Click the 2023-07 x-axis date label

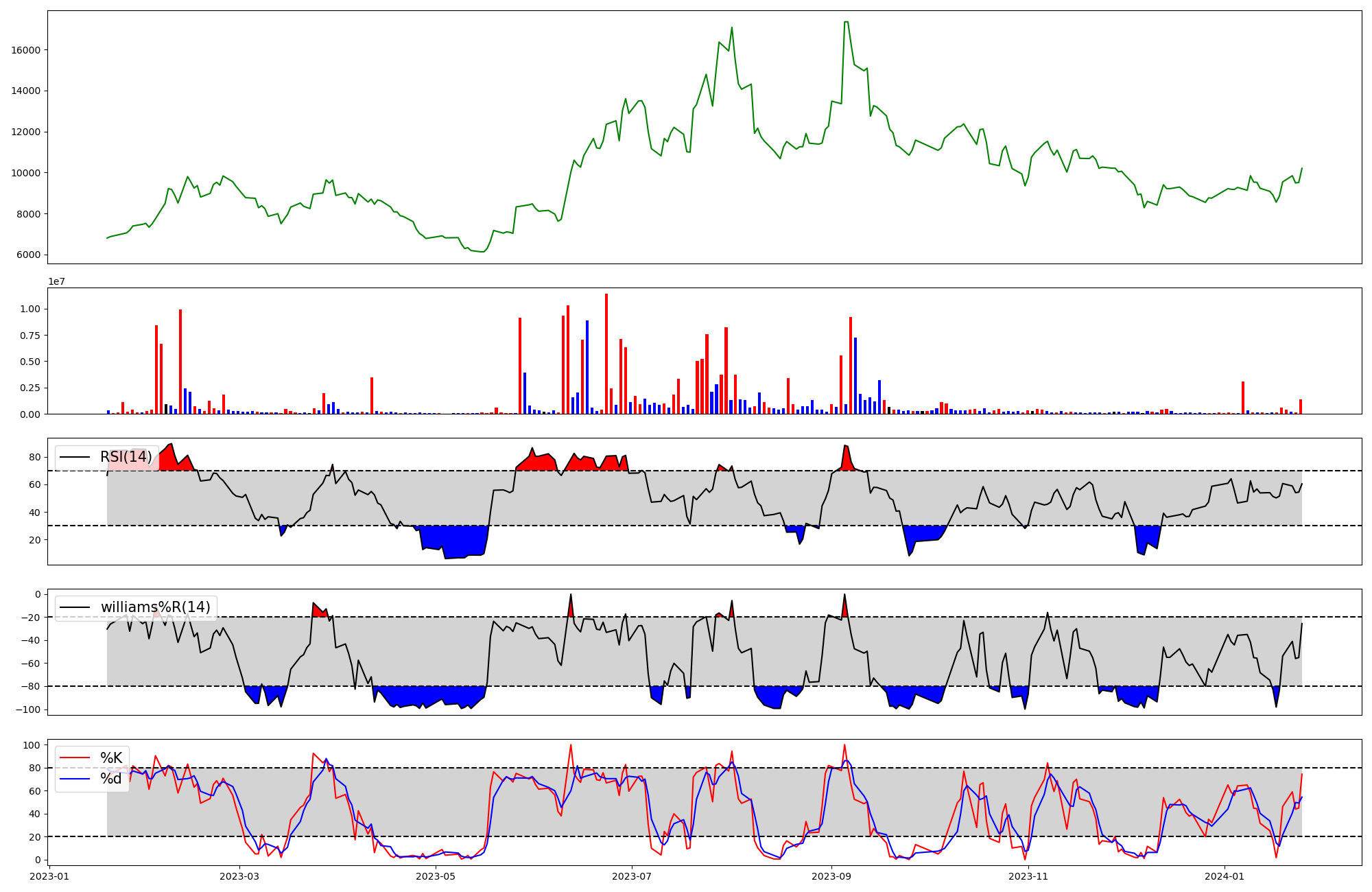[x=632, y=876]
